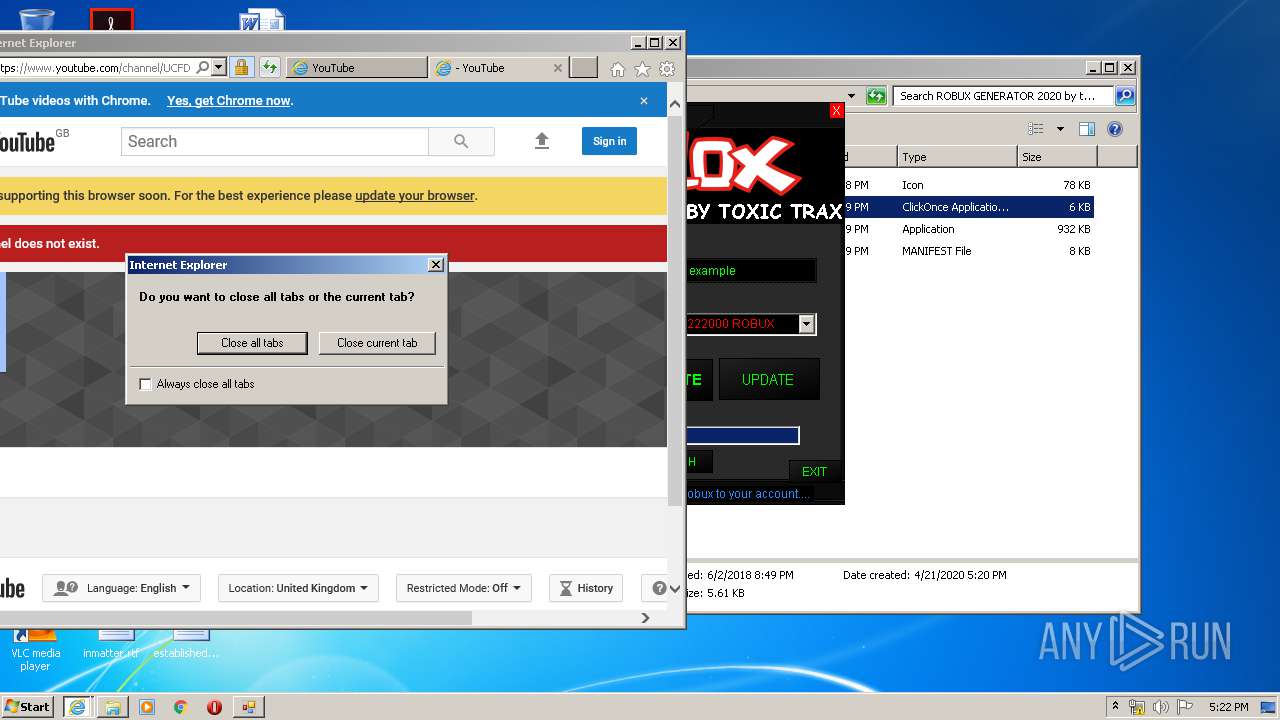The image size is (1280, 720).
Task: Open the Language: English dropdown
Action: click(120, 588)
